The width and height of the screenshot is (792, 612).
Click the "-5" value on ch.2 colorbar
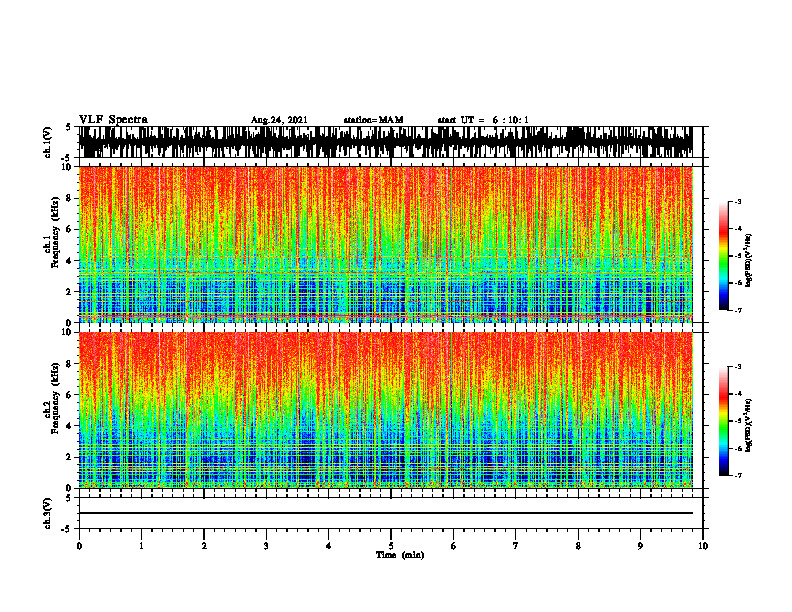(x=738, y=421)
